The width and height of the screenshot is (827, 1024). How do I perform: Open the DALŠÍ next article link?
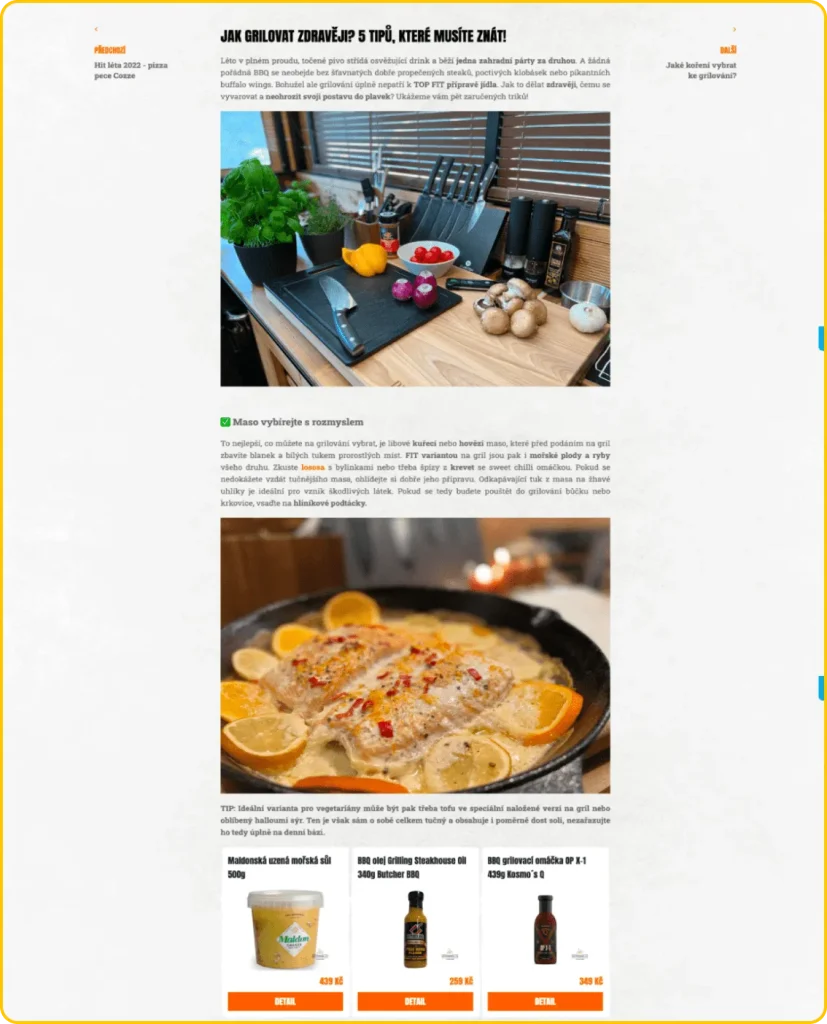coord(728,50)
